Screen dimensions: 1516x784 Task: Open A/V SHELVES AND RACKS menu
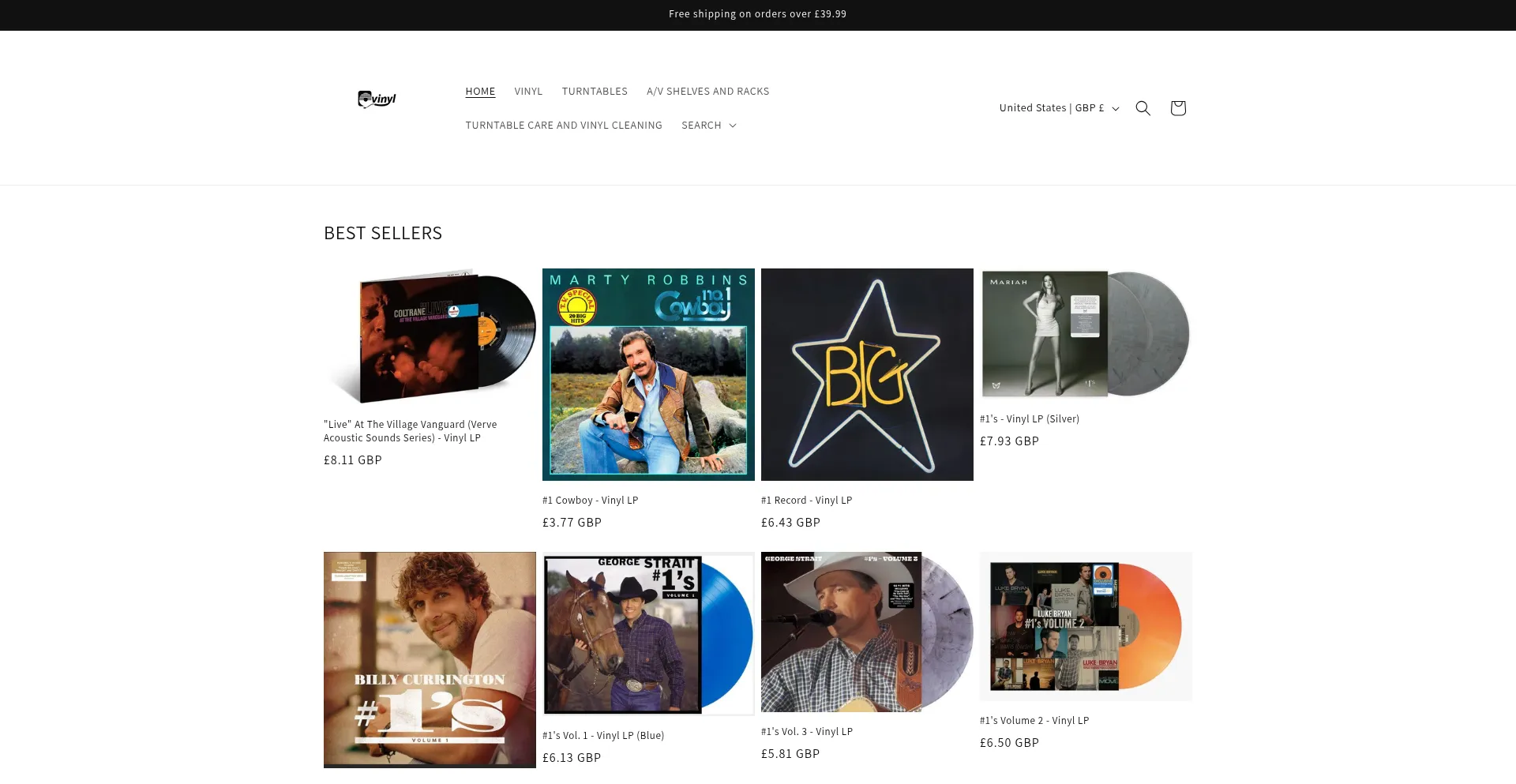point(707,92)
